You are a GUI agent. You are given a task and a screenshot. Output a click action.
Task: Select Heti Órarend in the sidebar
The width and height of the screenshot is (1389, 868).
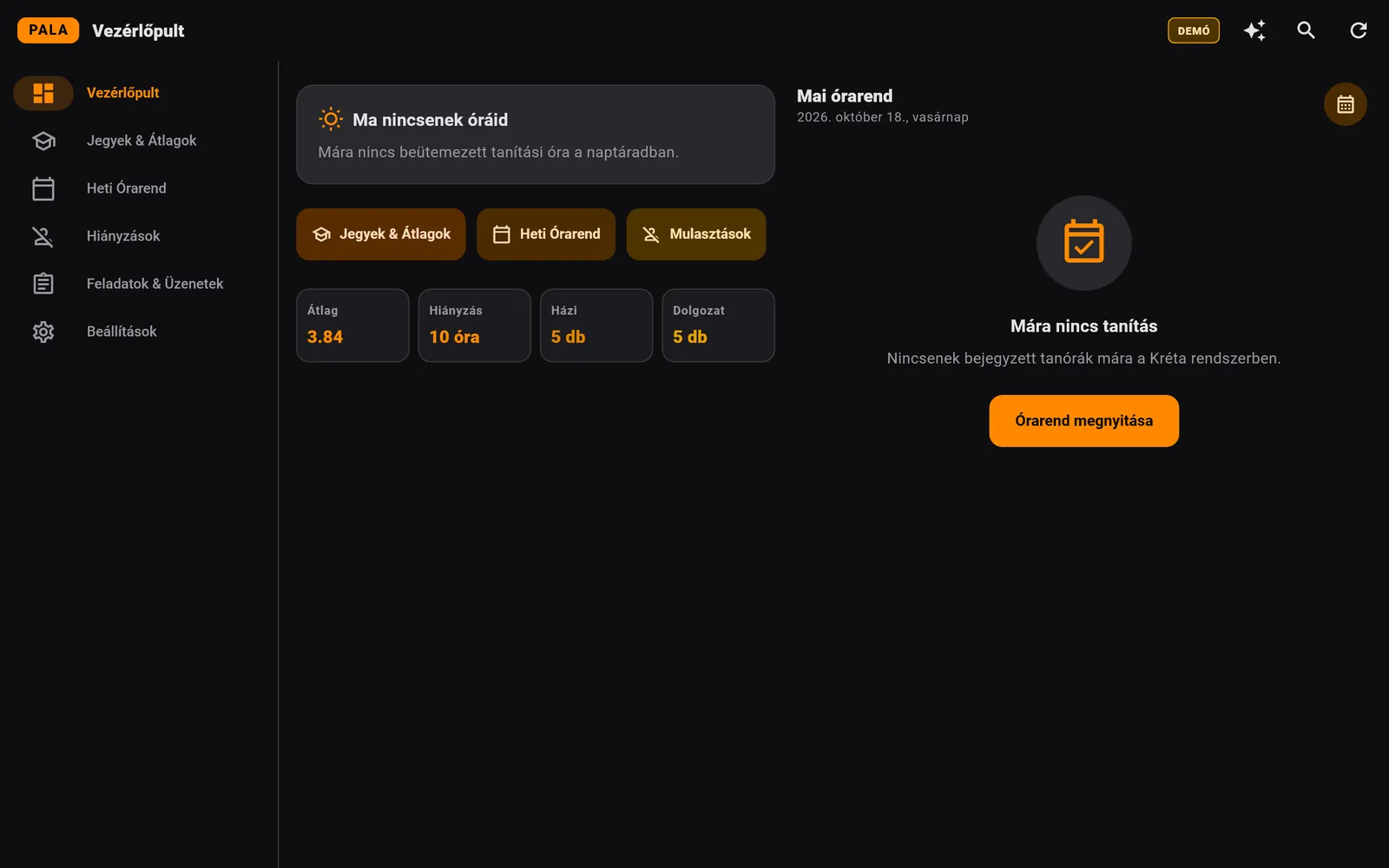point(126,188)
